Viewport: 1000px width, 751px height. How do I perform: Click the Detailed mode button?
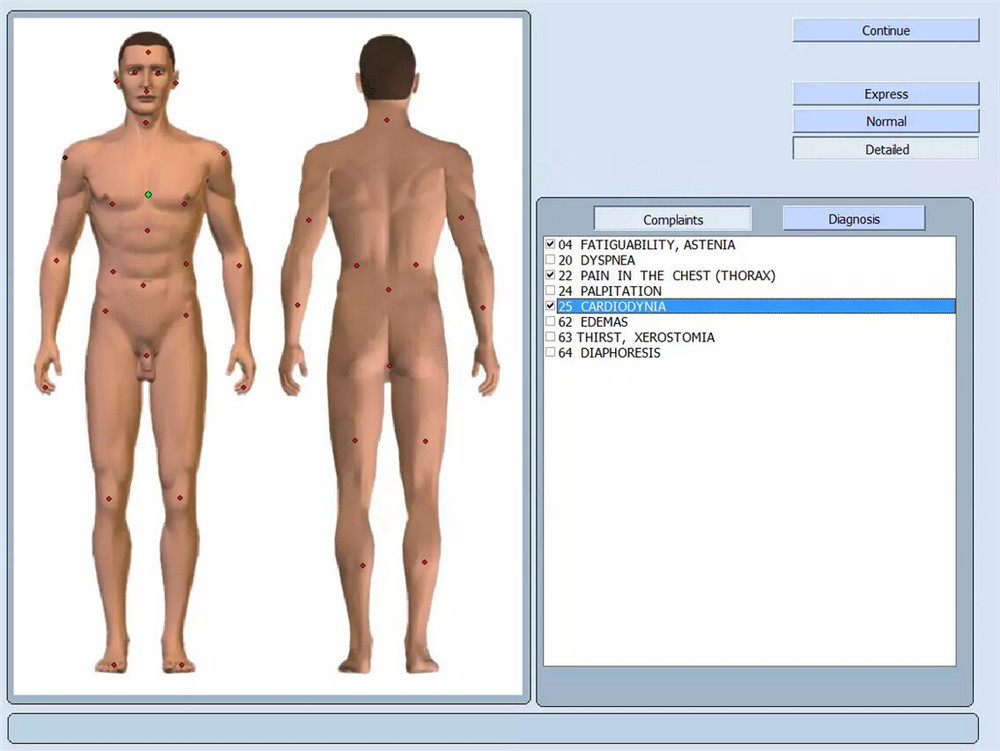pos(885,149)
